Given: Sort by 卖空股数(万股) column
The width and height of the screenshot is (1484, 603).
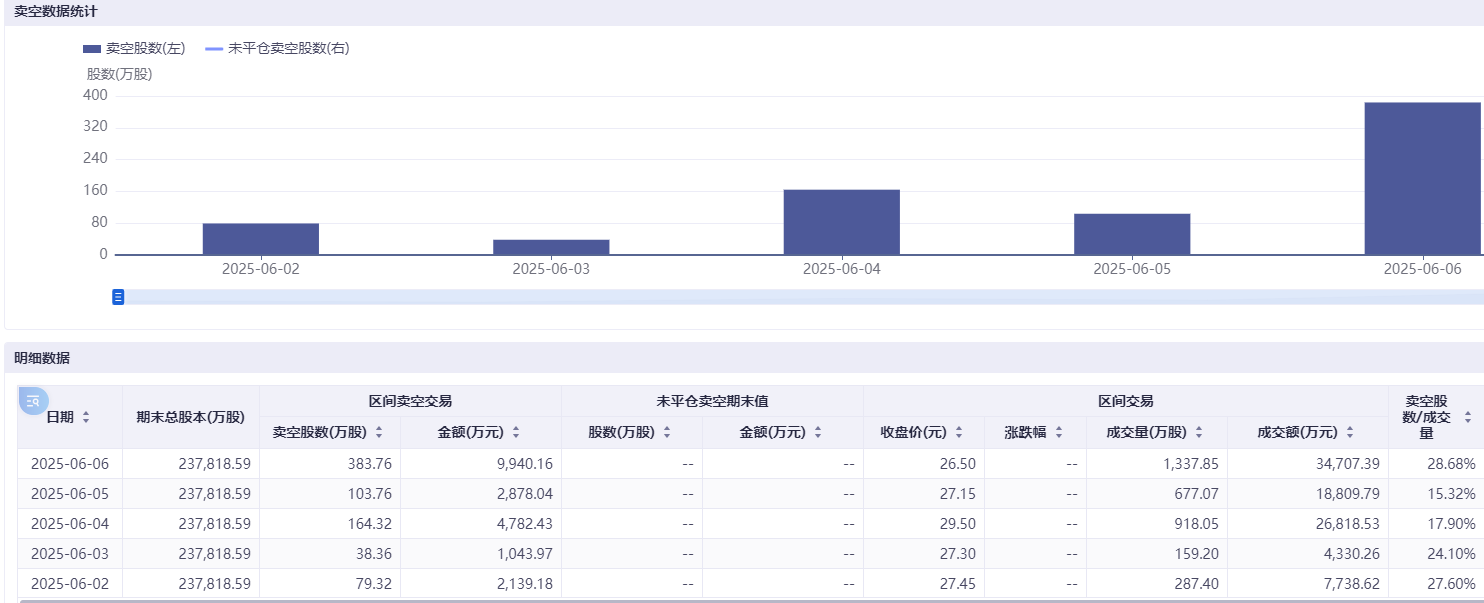Looking at the screenshot, I should point(379,432).
